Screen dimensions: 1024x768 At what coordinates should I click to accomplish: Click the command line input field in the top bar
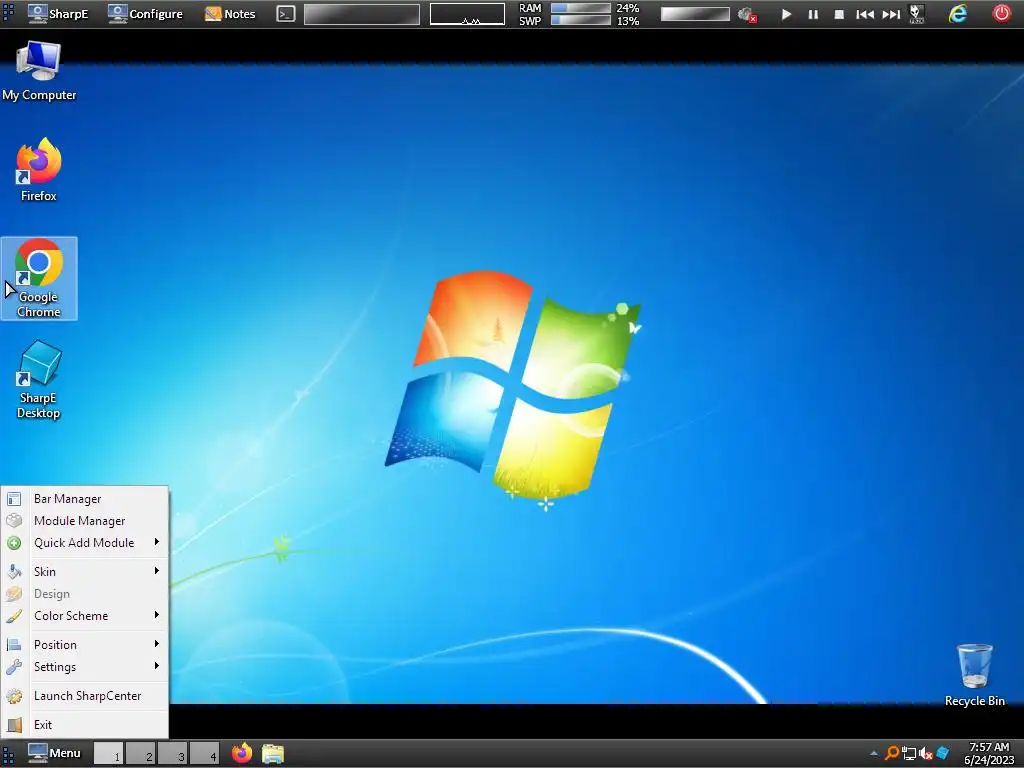362,14
